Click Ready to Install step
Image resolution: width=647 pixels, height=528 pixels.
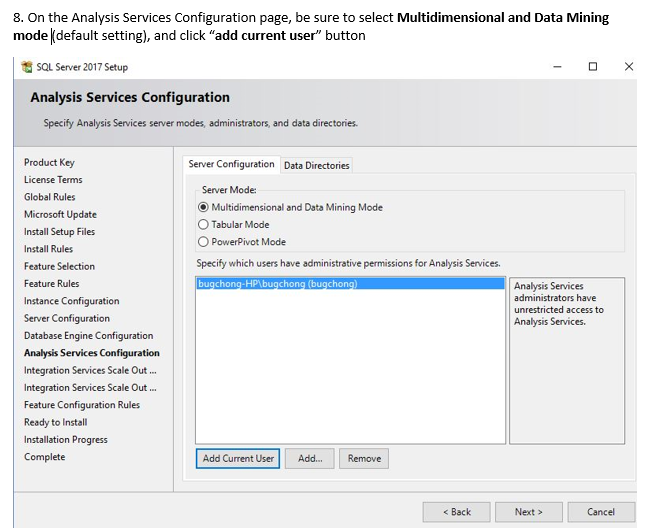coord(55,422)
